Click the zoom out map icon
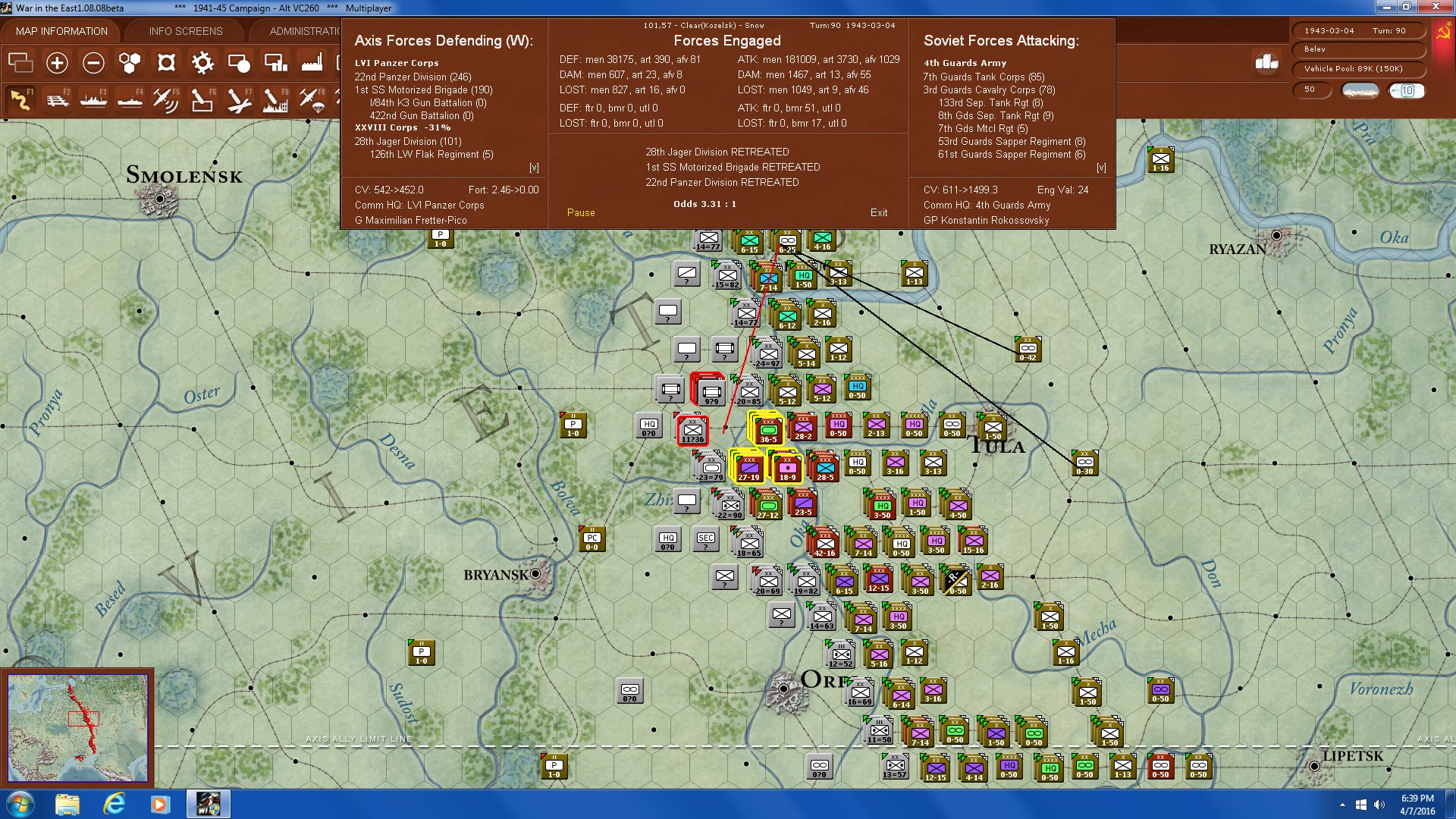 [x=93, y=63]
